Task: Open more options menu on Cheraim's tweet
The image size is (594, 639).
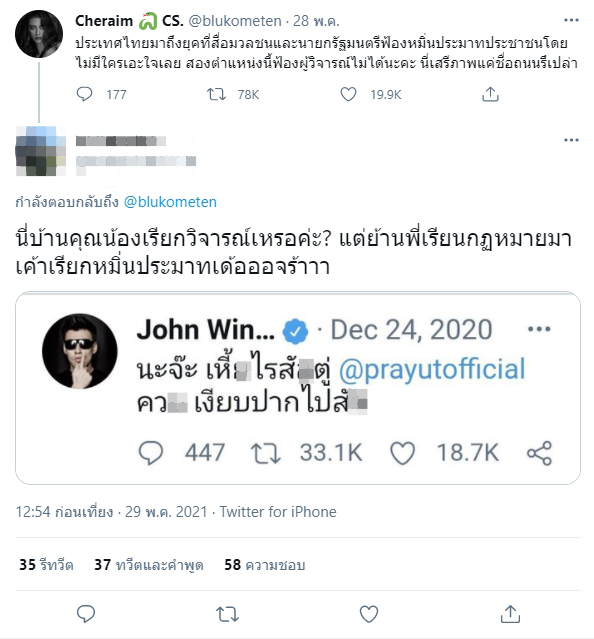Action: tap(571, 20)
